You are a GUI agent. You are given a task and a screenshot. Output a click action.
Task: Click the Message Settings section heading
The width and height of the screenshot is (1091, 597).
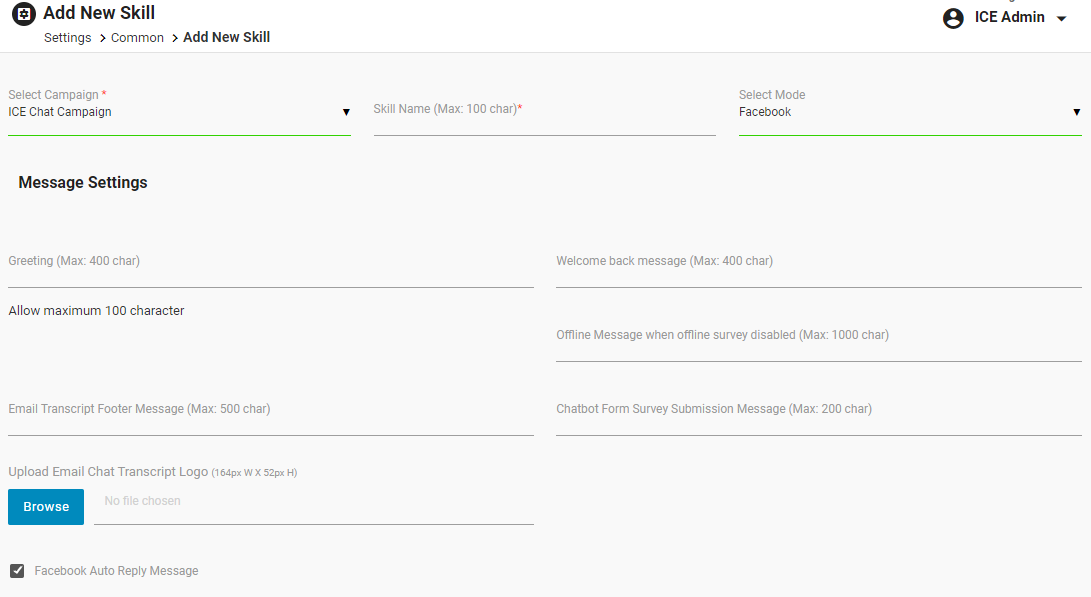click(83, 182)
